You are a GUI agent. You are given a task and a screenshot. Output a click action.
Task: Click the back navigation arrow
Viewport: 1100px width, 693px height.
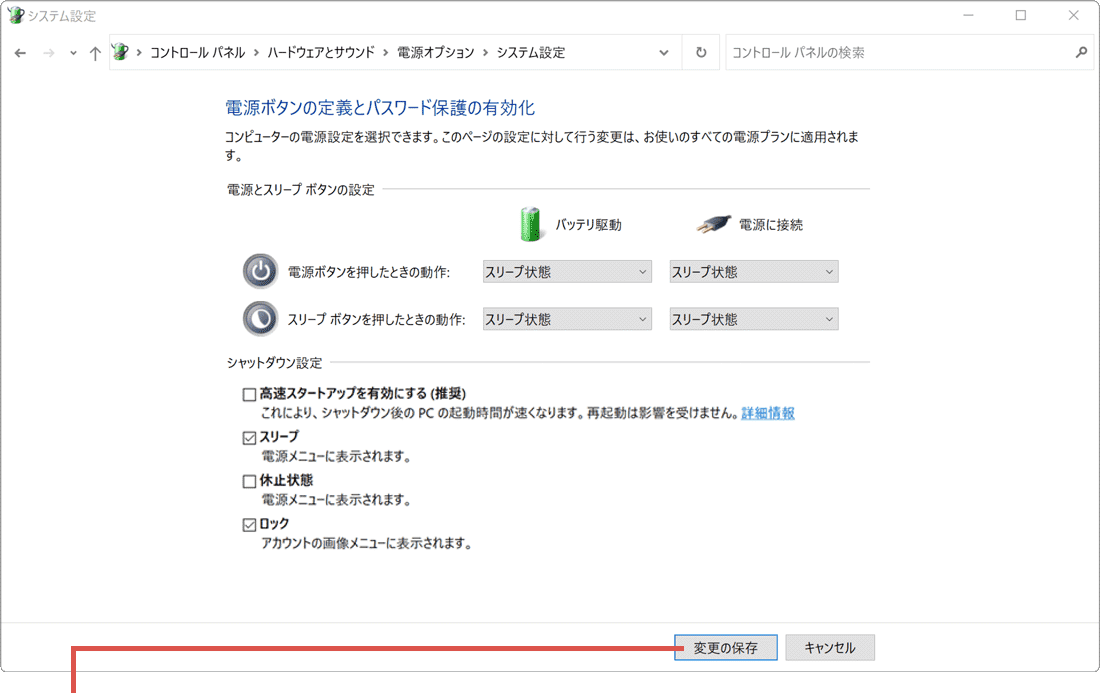(x=20, y=53)
